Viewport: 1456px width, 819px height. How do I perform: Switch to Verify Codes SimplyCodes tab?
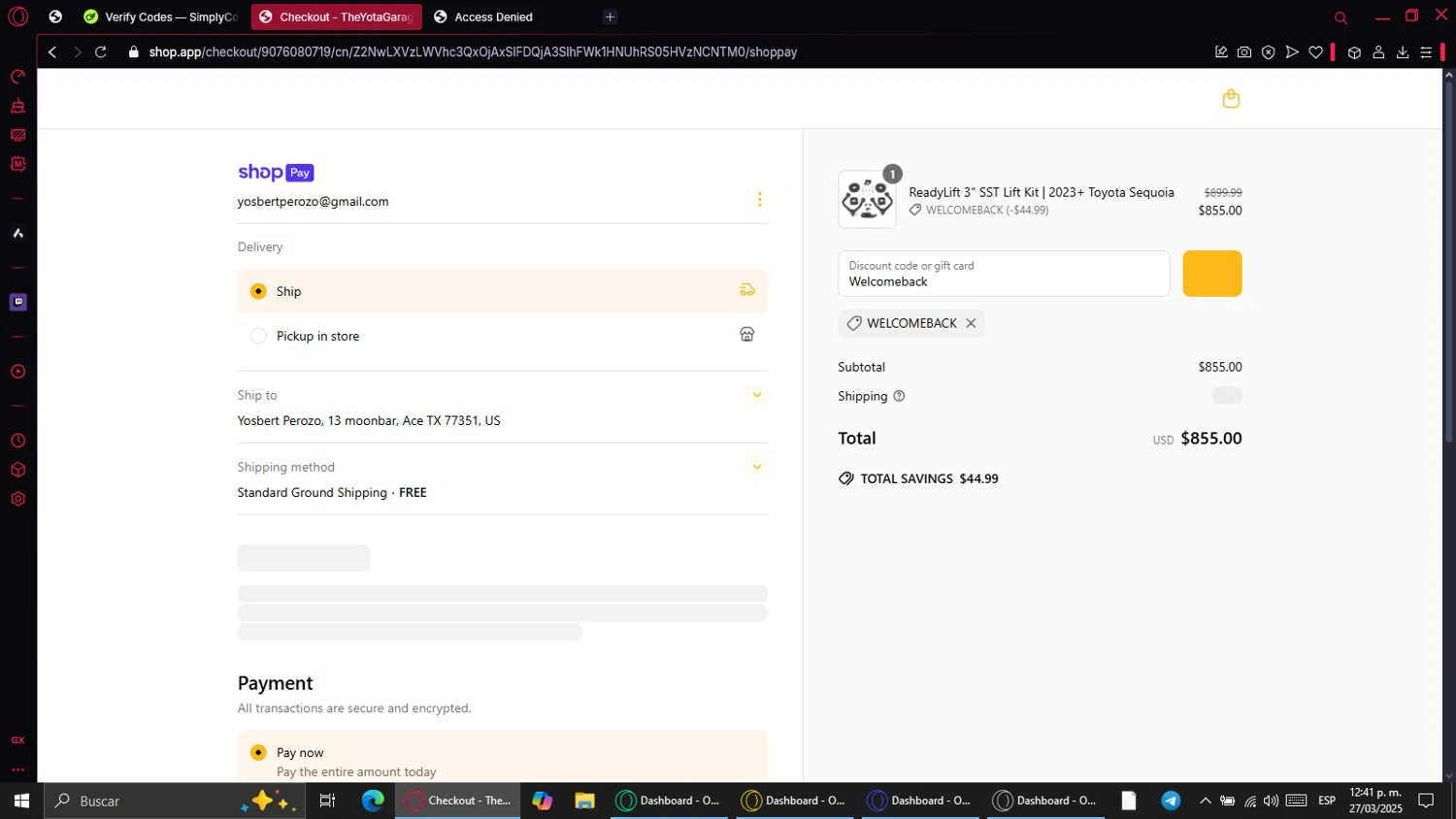tap(161, 16)
